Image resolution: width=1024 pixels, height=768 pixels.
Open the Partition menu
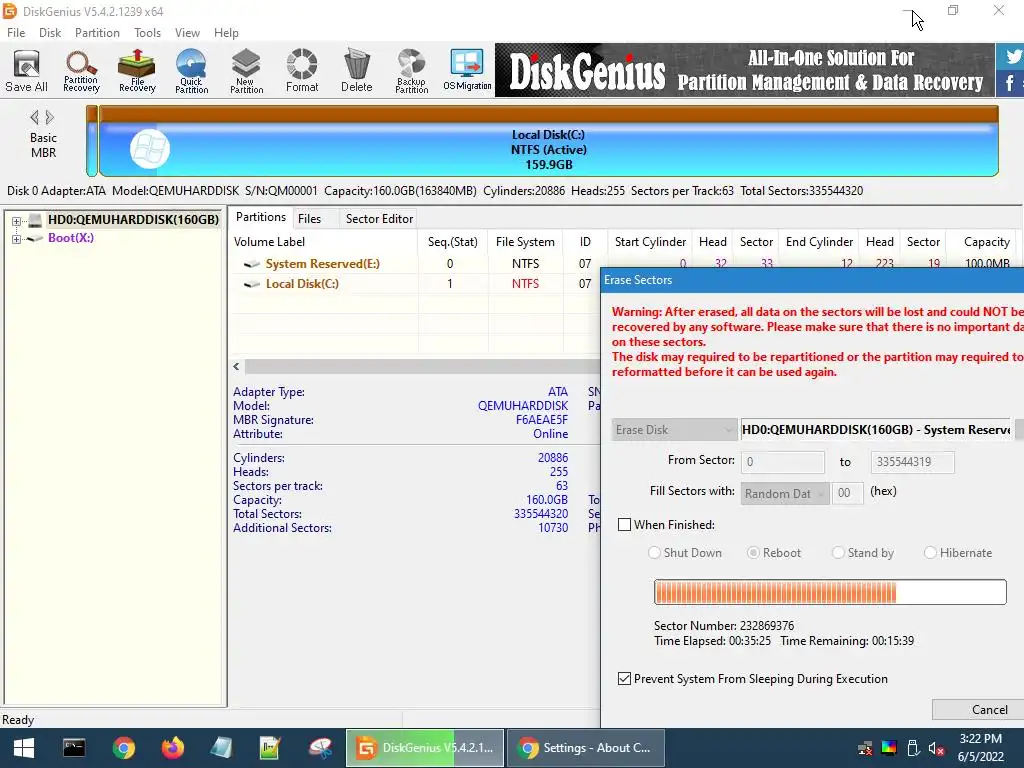[x=97, y=33]
